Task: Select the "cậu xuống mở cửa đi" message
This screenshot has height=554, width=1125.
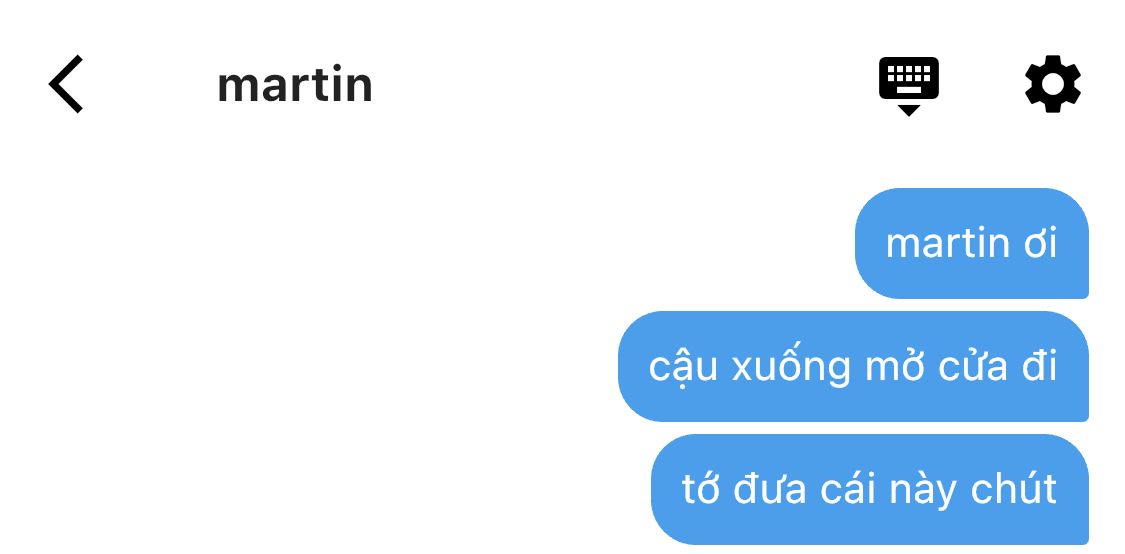Action: (x=853, y=366)
